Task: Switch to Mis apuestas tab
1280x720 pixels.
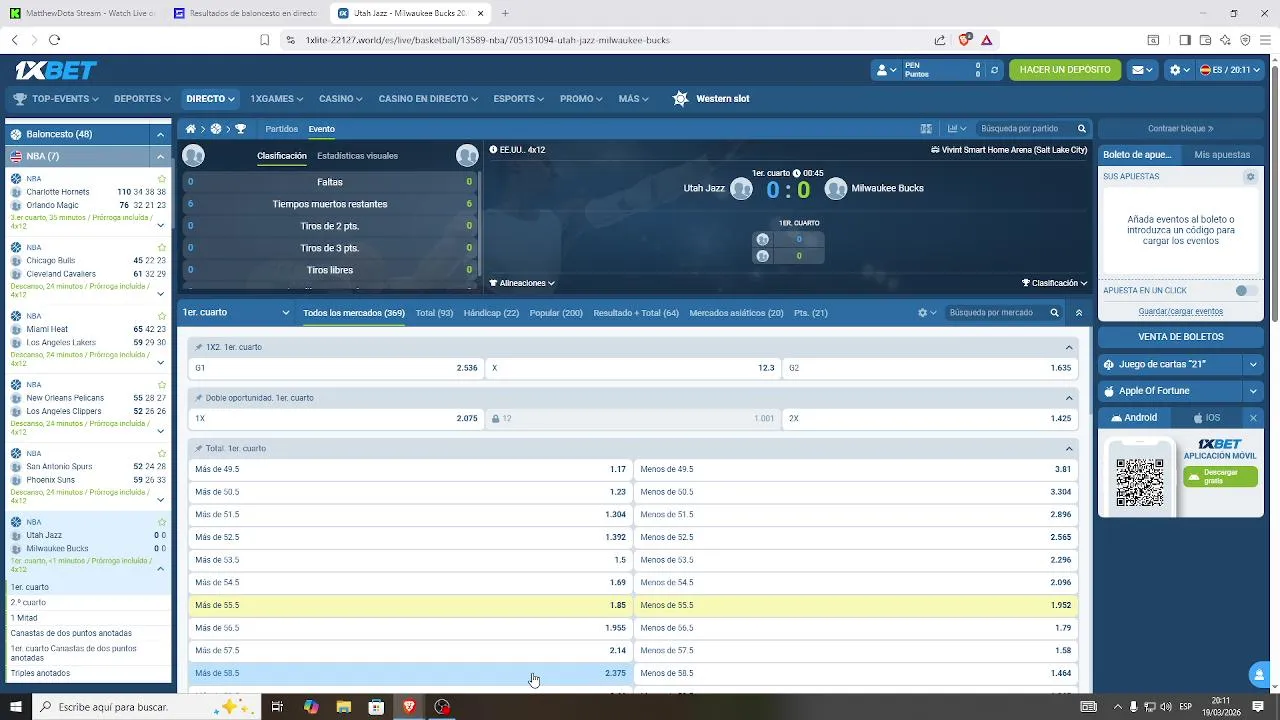Action: [x=1222, y=155]
